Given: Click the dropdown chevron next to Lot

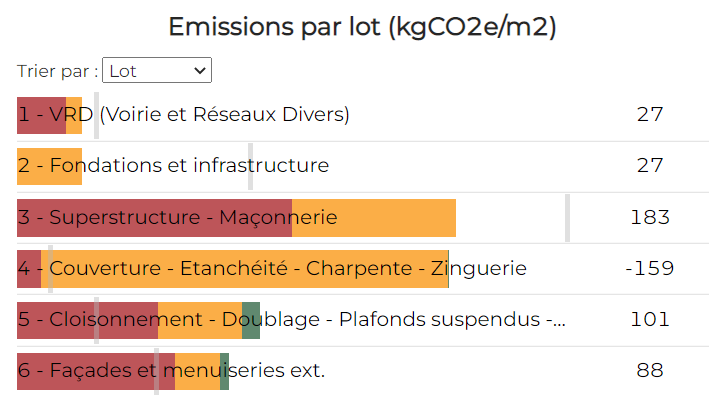Looking at the screenshot, I should point(199,71).
